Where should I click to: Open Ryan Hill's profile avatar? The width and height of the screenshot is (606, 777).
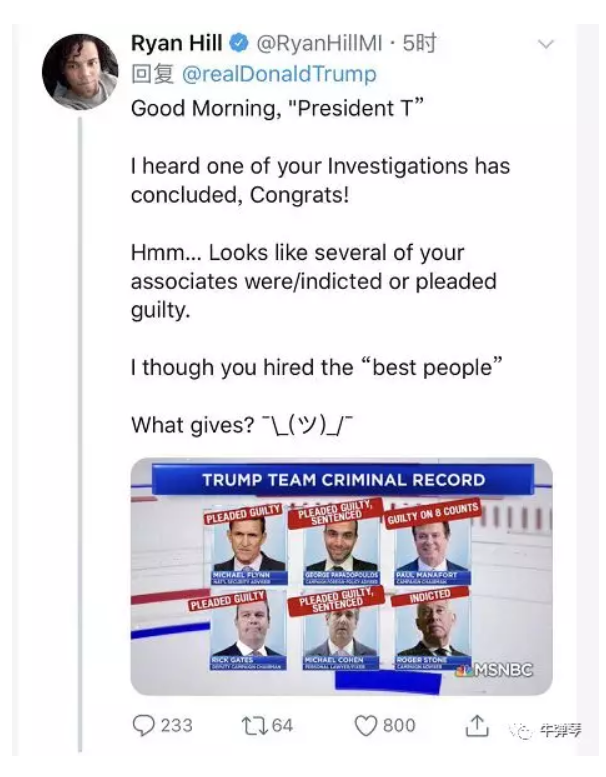80,72
